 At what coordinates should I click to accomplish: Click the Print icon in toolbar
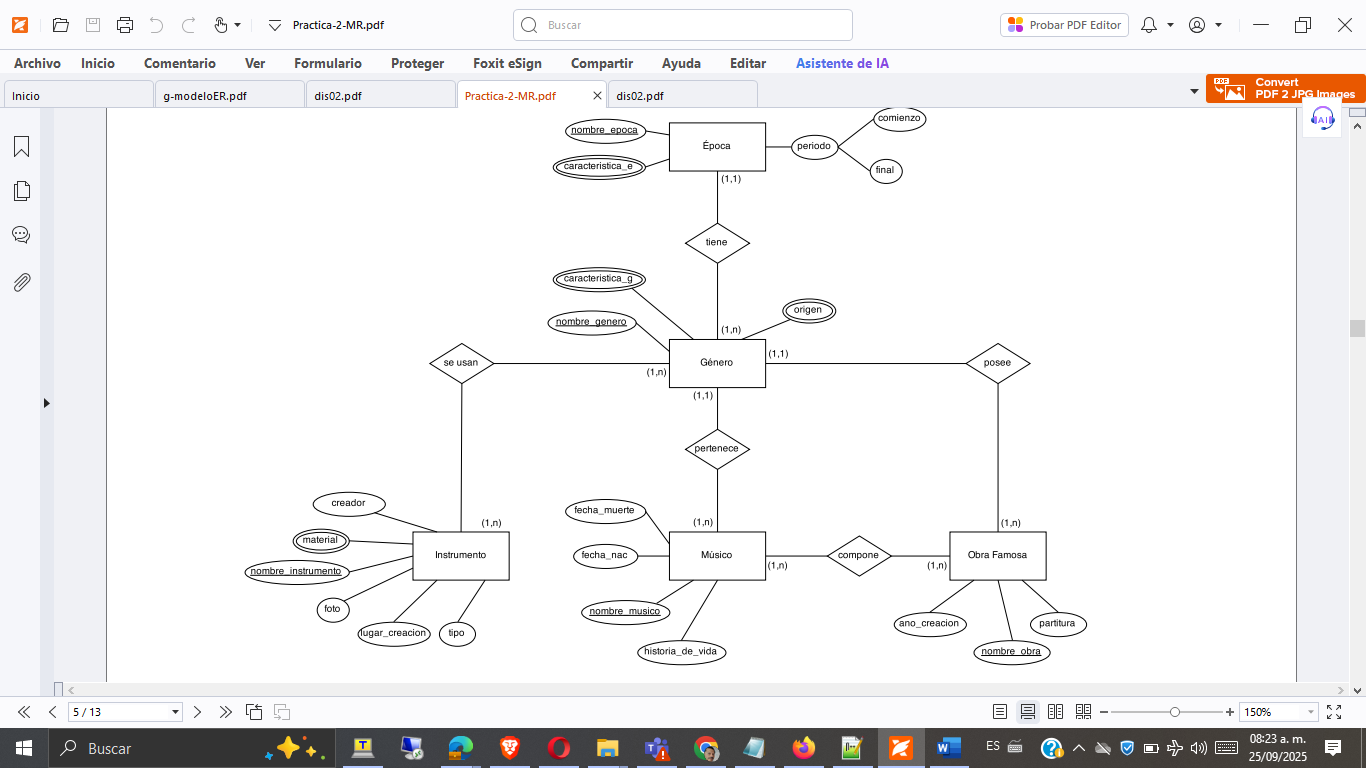point(124,25)
